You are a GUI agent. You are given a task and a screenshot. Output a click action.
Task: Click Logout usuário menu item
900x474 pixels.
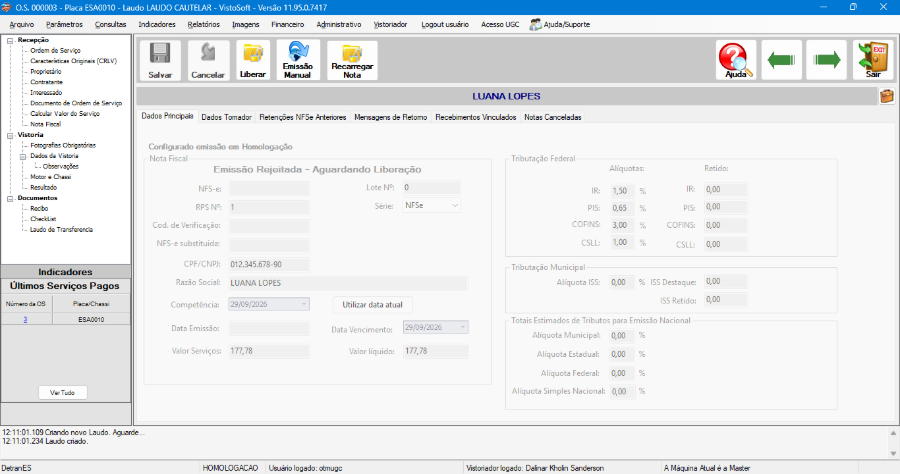445,25
